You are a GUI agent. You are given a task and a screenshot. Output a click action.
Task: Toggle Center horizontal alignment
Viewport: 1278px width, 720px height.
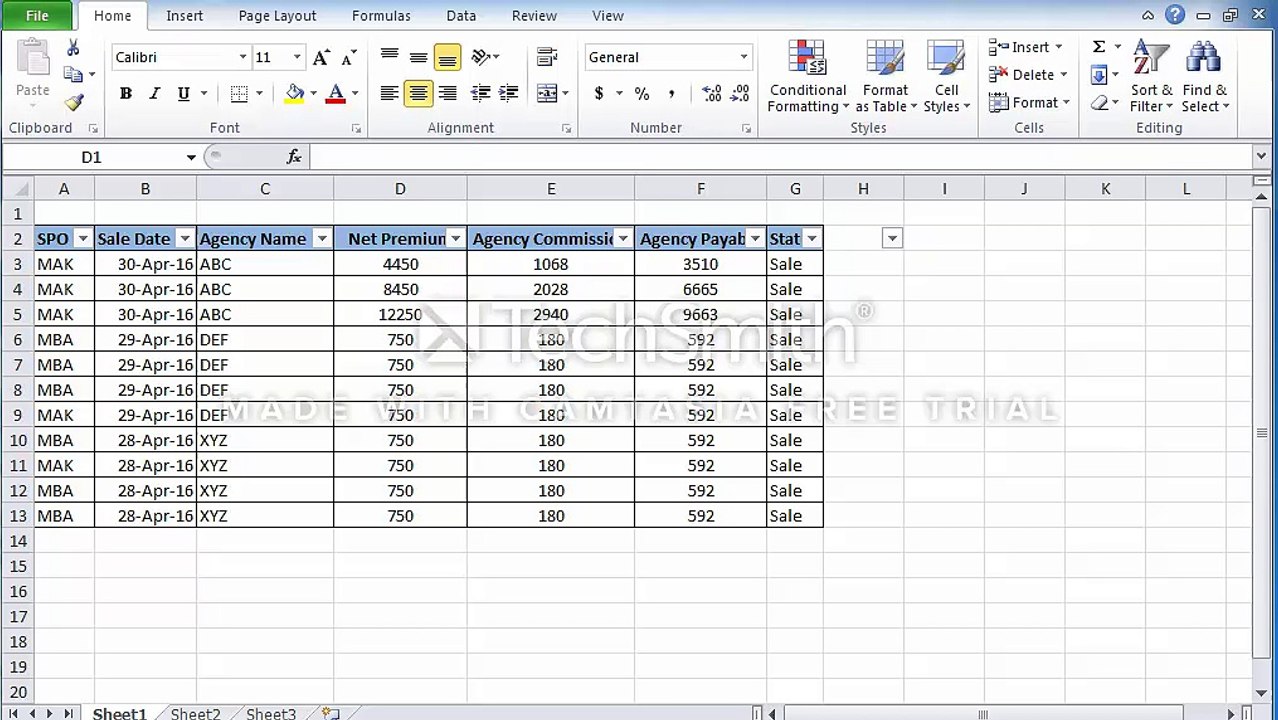click(x=419, y=94)
